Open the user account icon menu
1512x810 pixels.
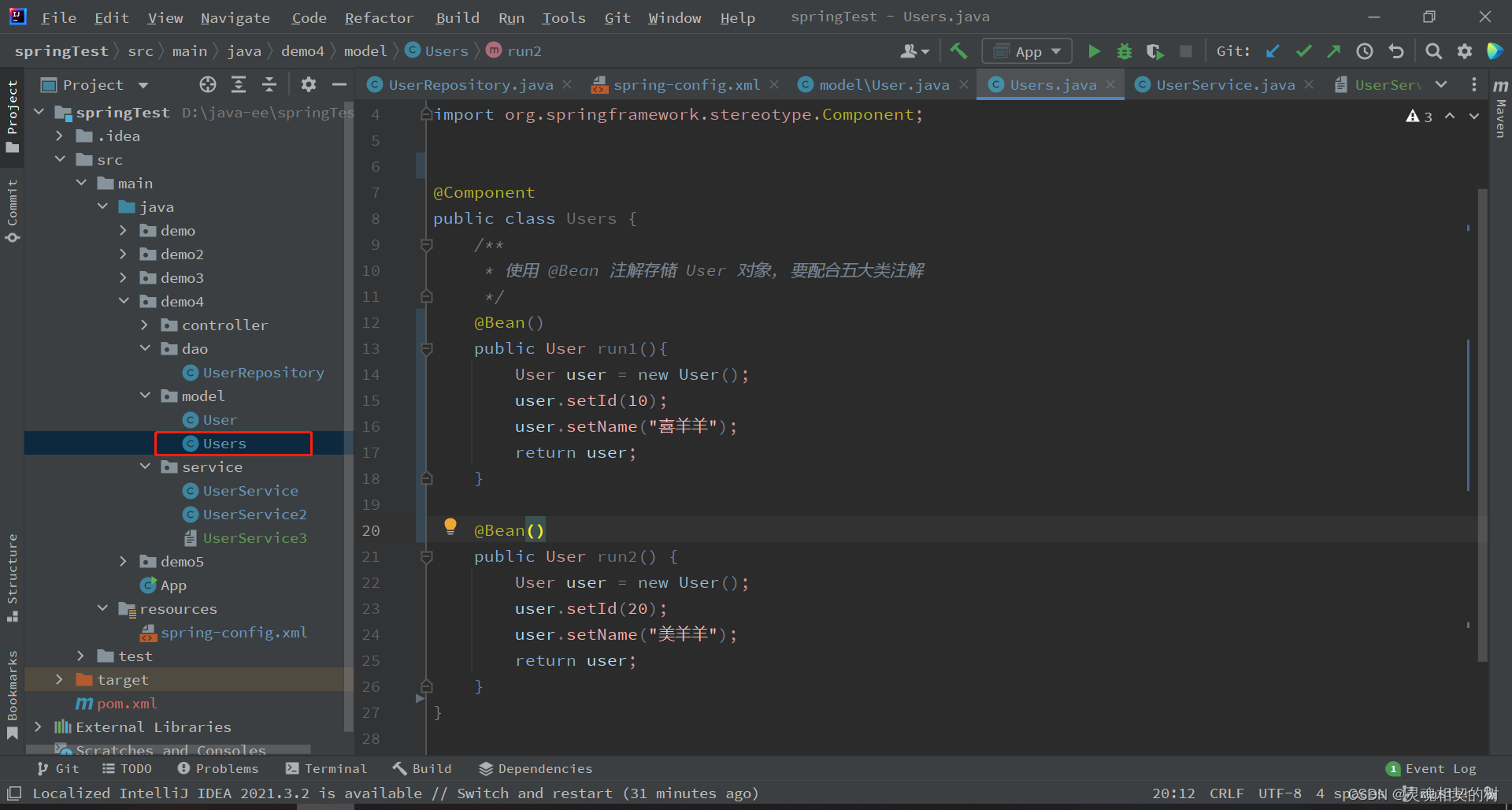(914, 51)
